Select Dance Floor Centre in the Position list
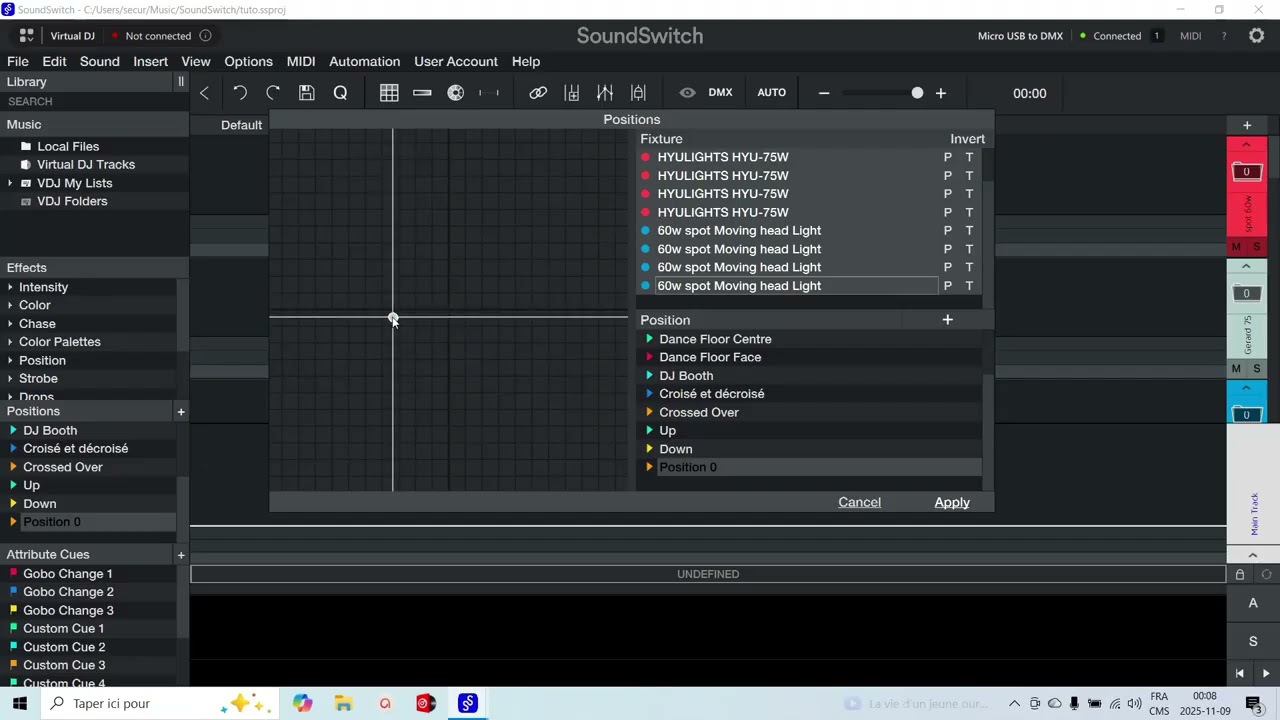1280x720 pixels. 715,339
